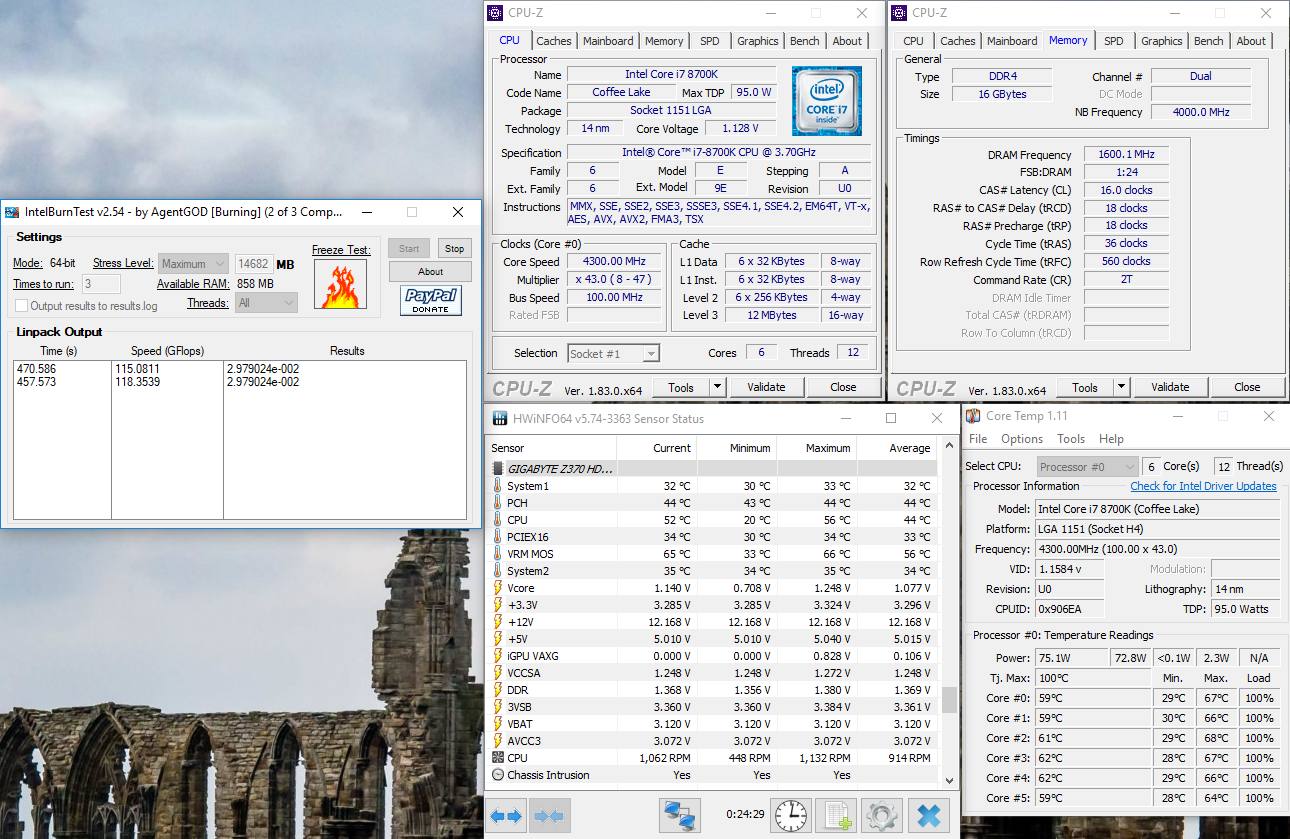Reset the elapsed time clock icon in HWiNFO64

pyautogui.click(x=791, y=816)
